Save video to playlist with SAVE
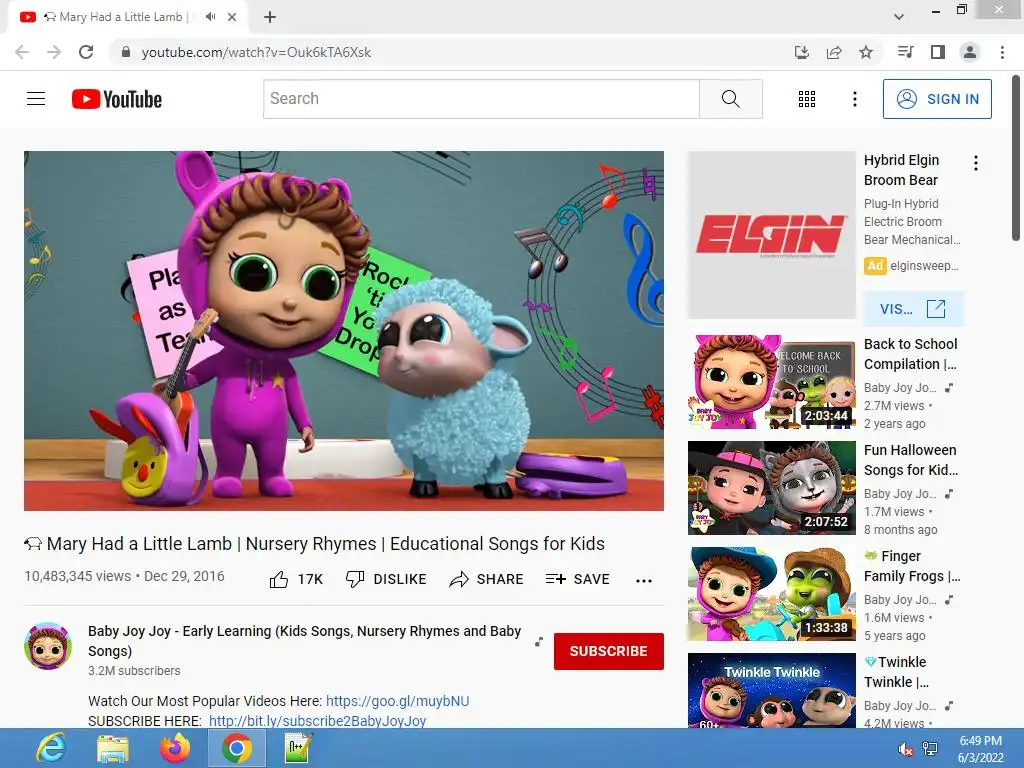1024x768 pixels. click(577, 579)
